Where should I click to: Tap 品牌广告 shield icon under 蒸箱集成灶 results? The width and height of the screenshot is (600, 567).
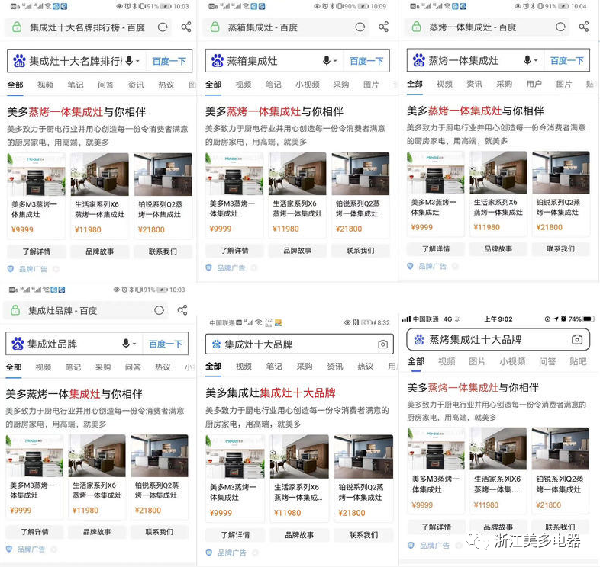pos(209,268)
